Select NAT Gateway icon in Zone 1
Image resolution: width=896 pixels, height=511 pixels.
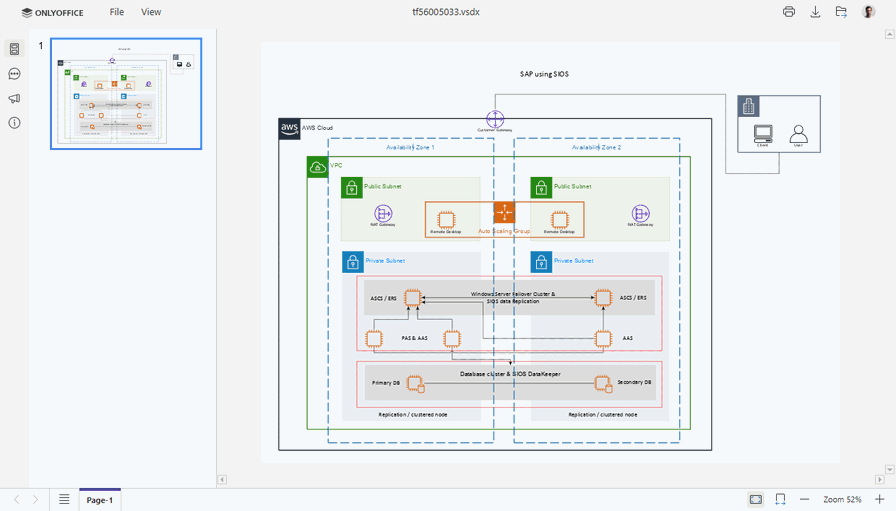pos(383,213)
